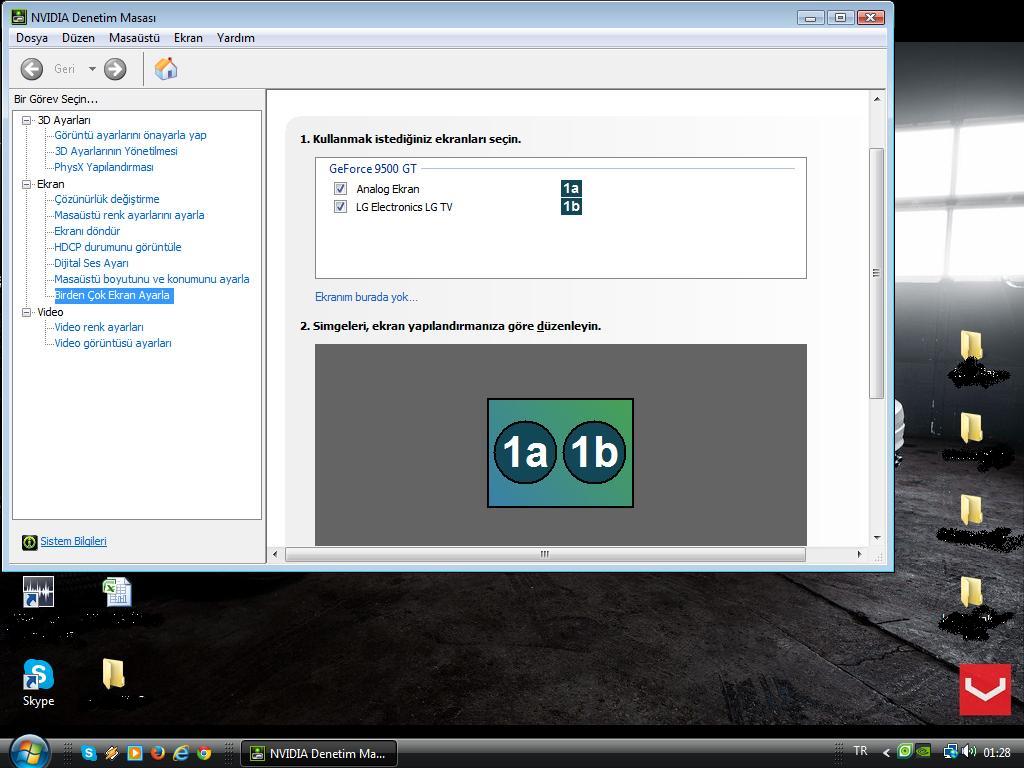
Task: Open the Düzen menu
Action: (x=78, y=38)
